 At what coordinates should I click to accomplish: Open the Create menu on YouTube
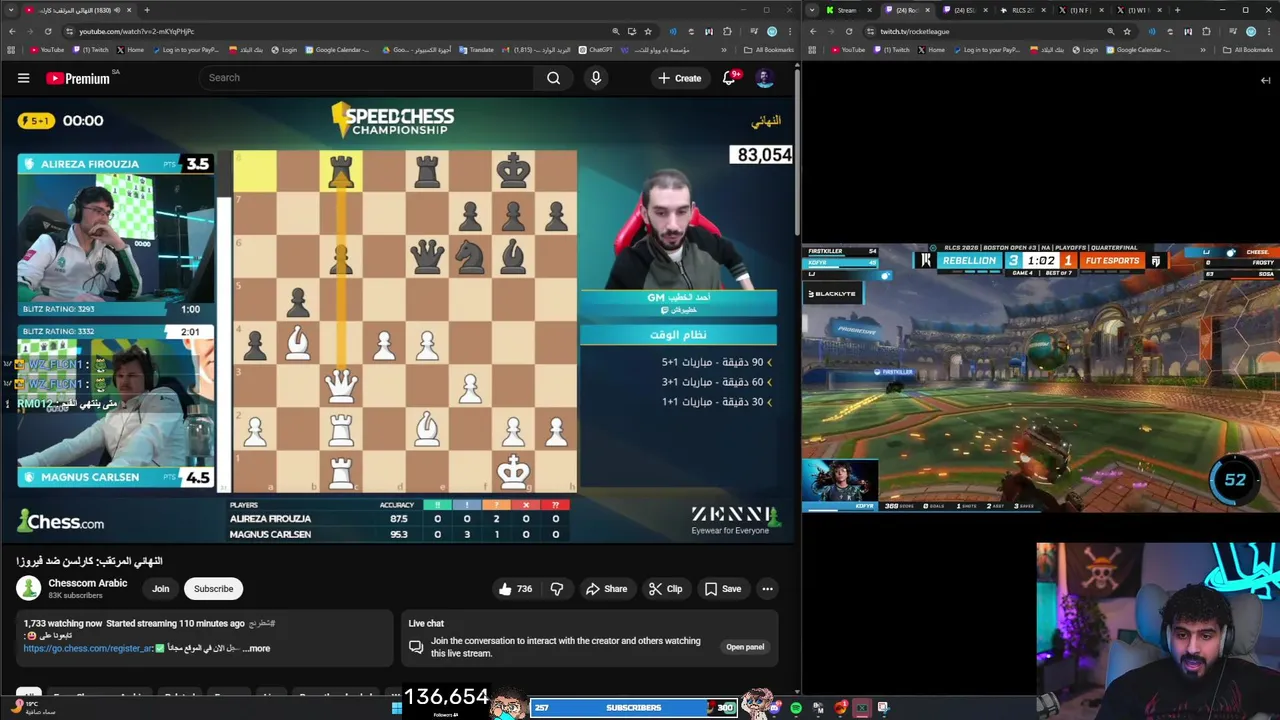tap(679, 78)
